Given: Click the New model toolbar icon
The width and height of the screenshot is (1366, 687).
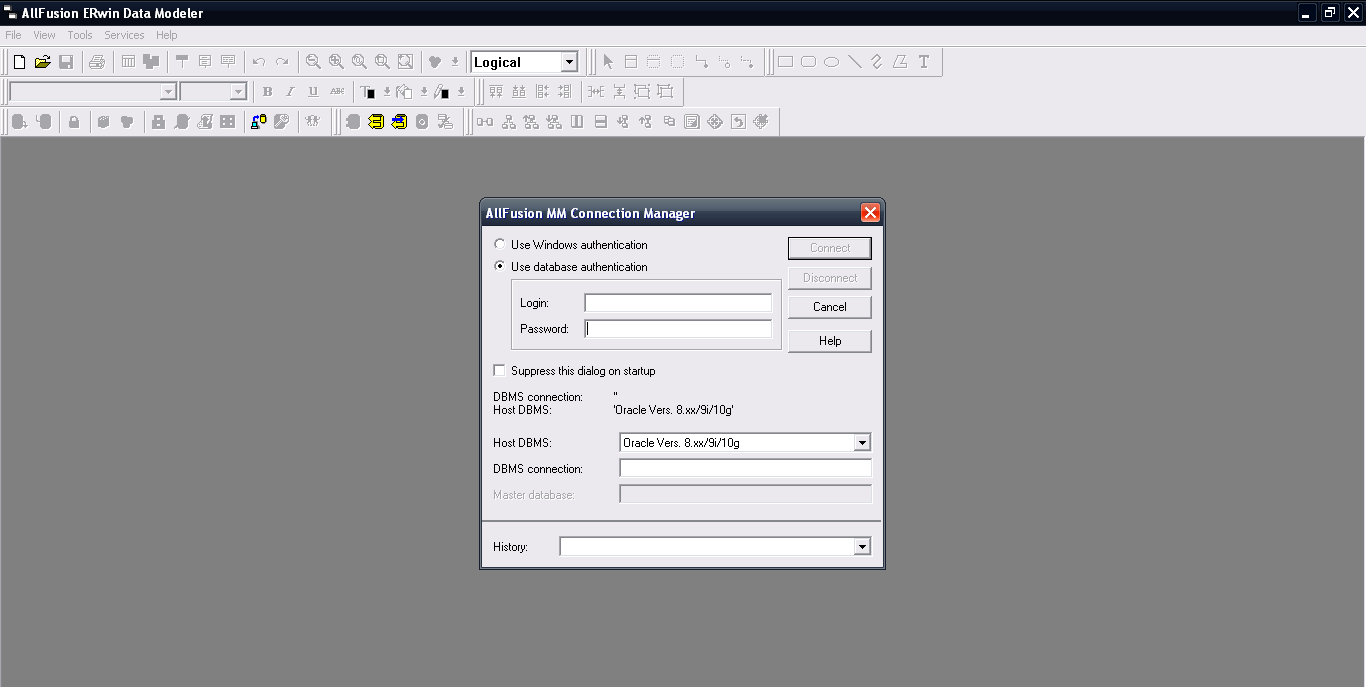Looking at the screenshot, I should tap(19, 62).
